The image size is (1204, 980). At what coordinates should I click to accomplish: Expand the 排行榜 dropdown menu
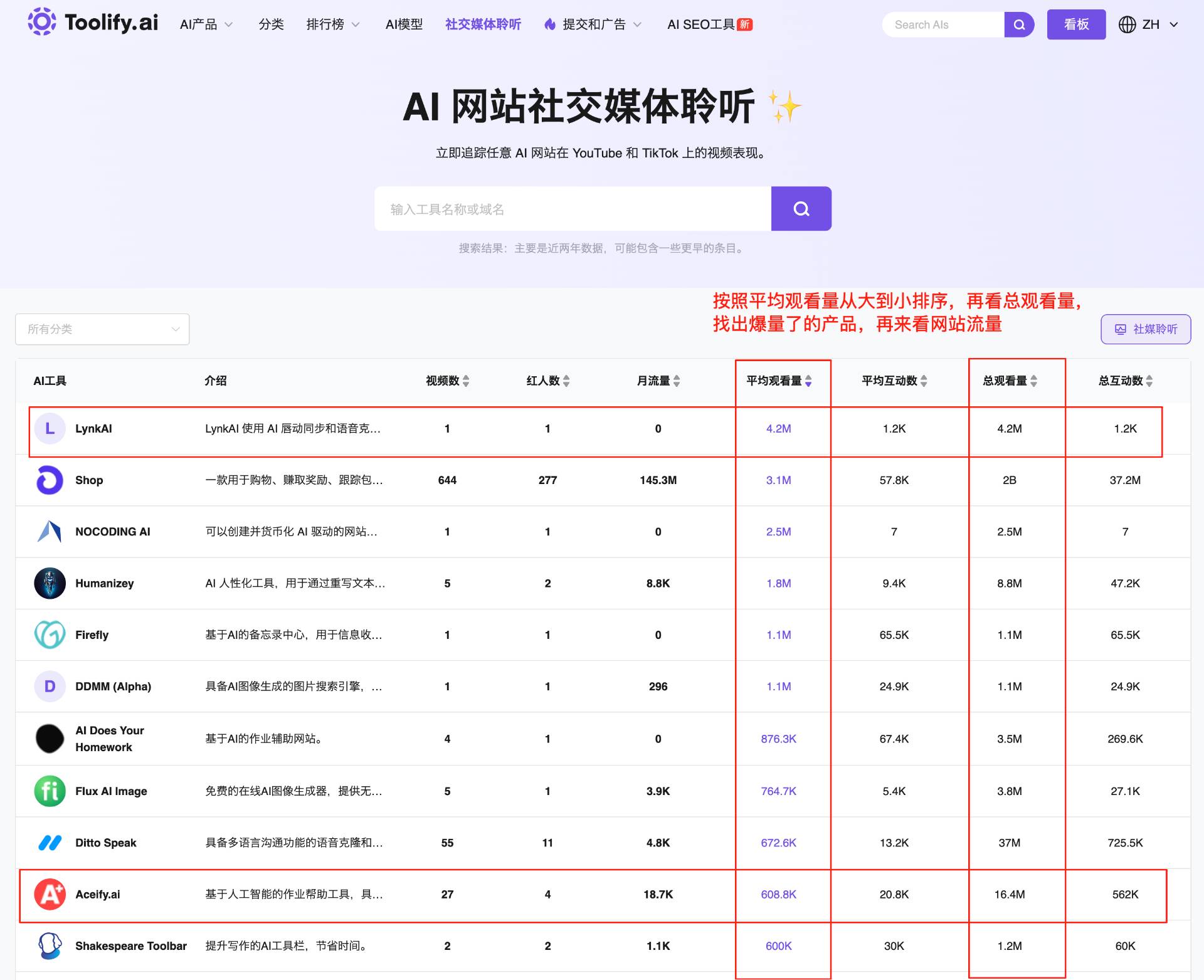(x=333, y=24)
